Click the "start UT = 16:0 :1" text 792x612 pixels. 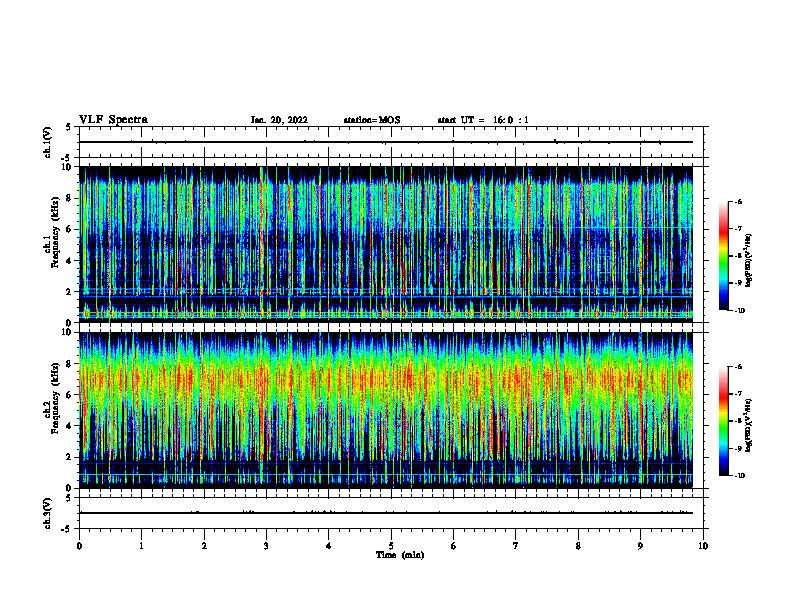[483, 120]
